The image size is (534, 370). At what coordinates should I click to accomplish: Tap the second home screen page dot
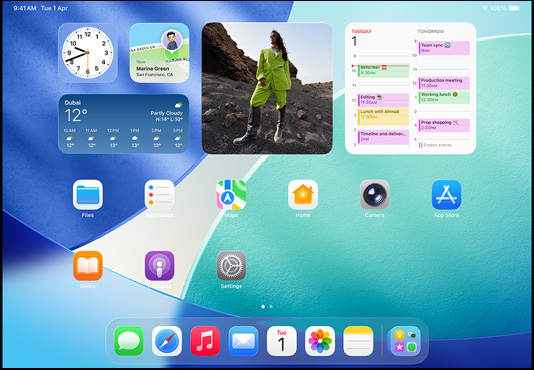(x=271, y=307)
